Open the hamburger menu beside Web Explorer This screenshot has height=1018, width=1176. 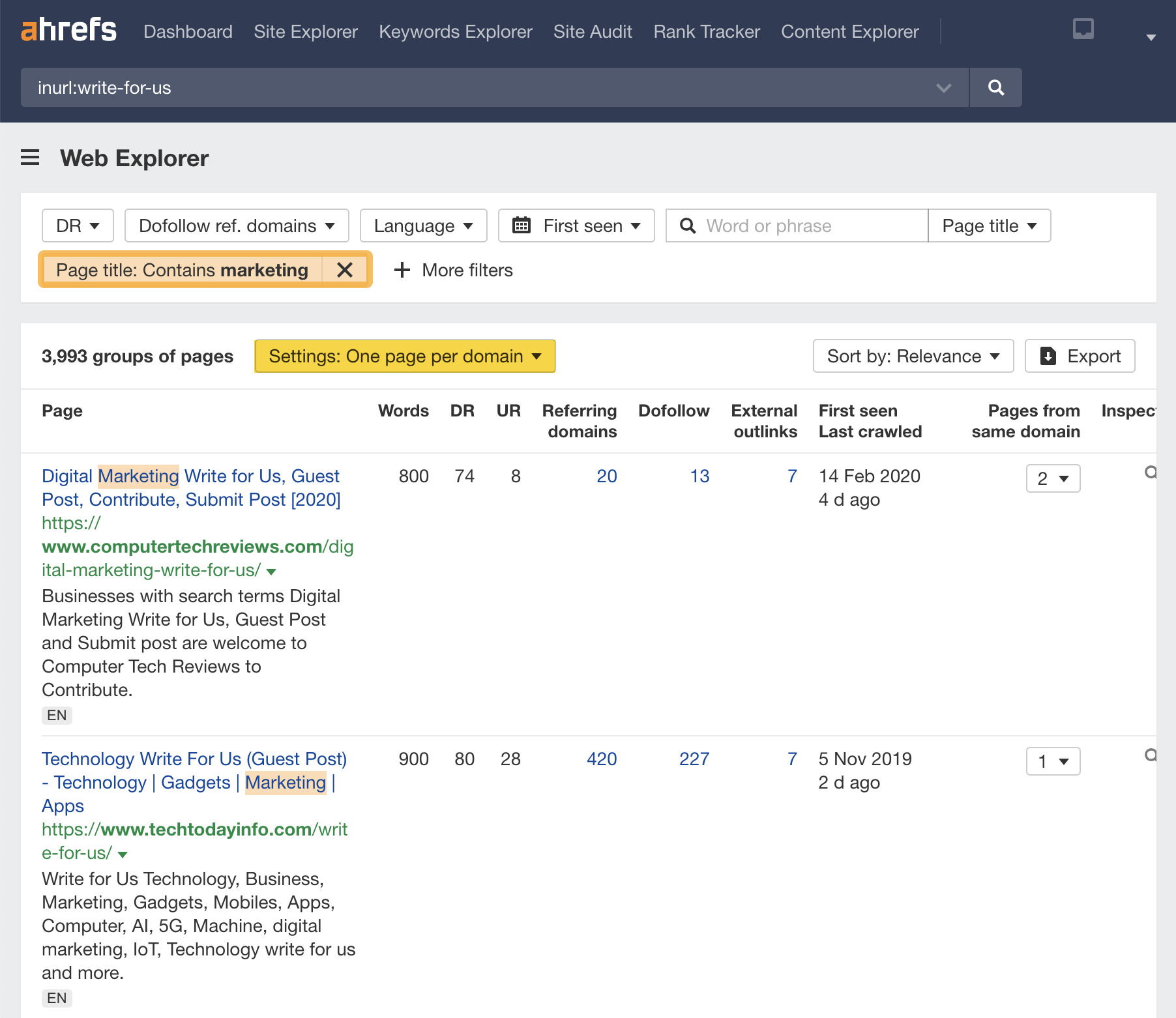click(x=30, y=158)
